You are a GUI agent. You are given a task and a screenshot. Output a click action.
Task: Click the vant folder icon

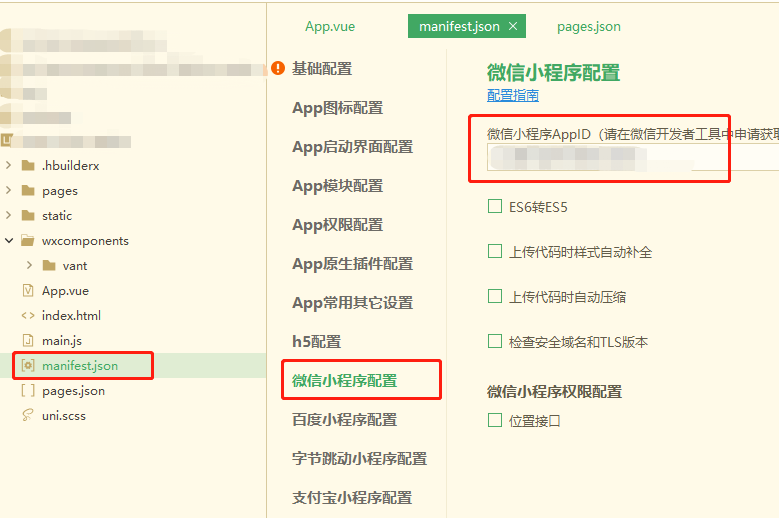coord(49,266)
